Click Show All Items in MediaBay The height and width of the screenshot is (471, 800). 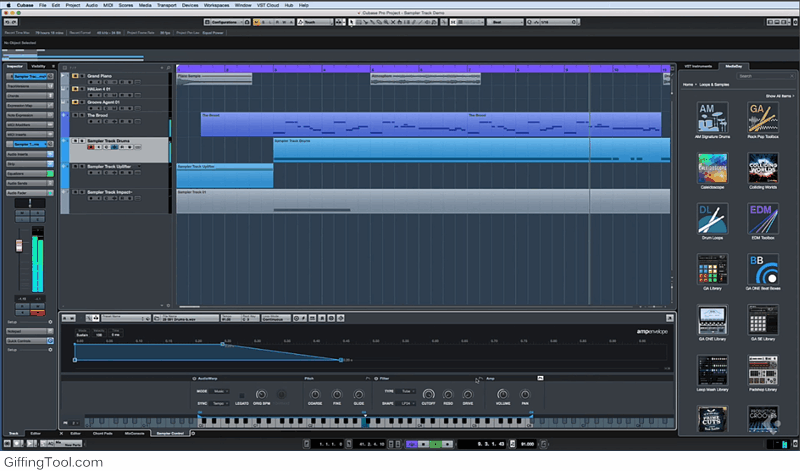[x=779, y=96]
